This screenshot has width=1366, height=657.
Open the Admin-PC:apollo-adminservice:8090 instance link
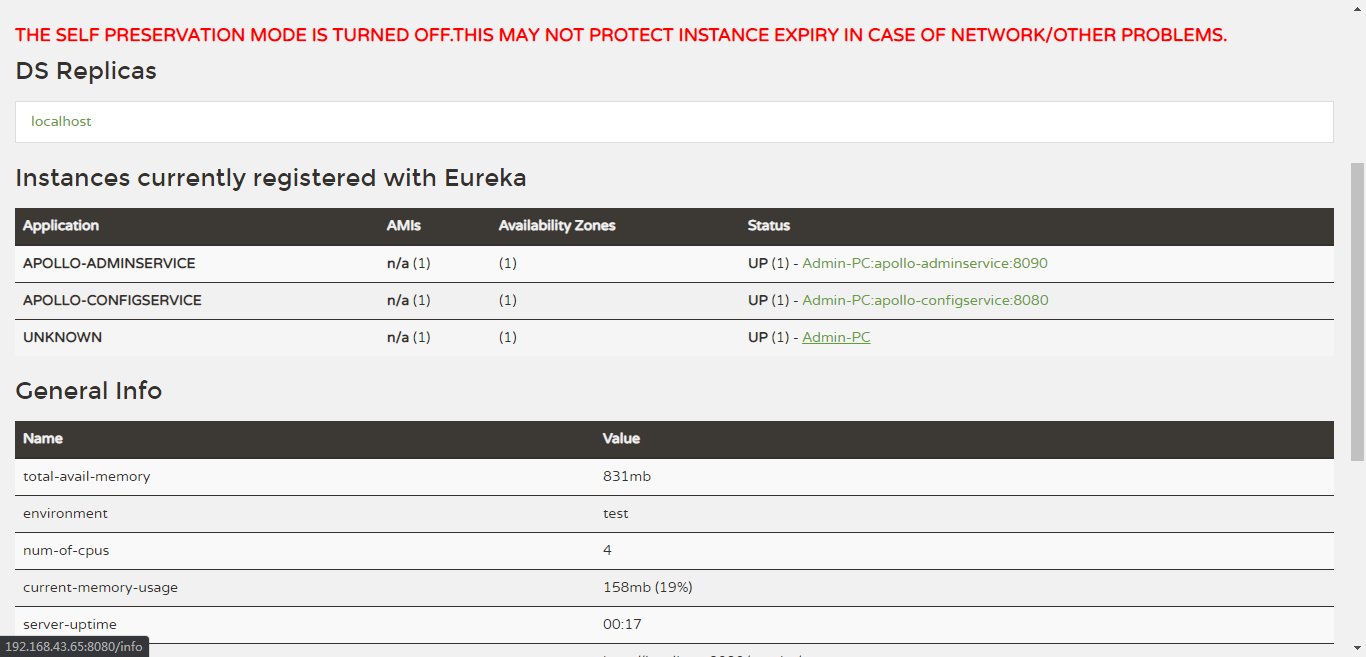click(924, 263)
